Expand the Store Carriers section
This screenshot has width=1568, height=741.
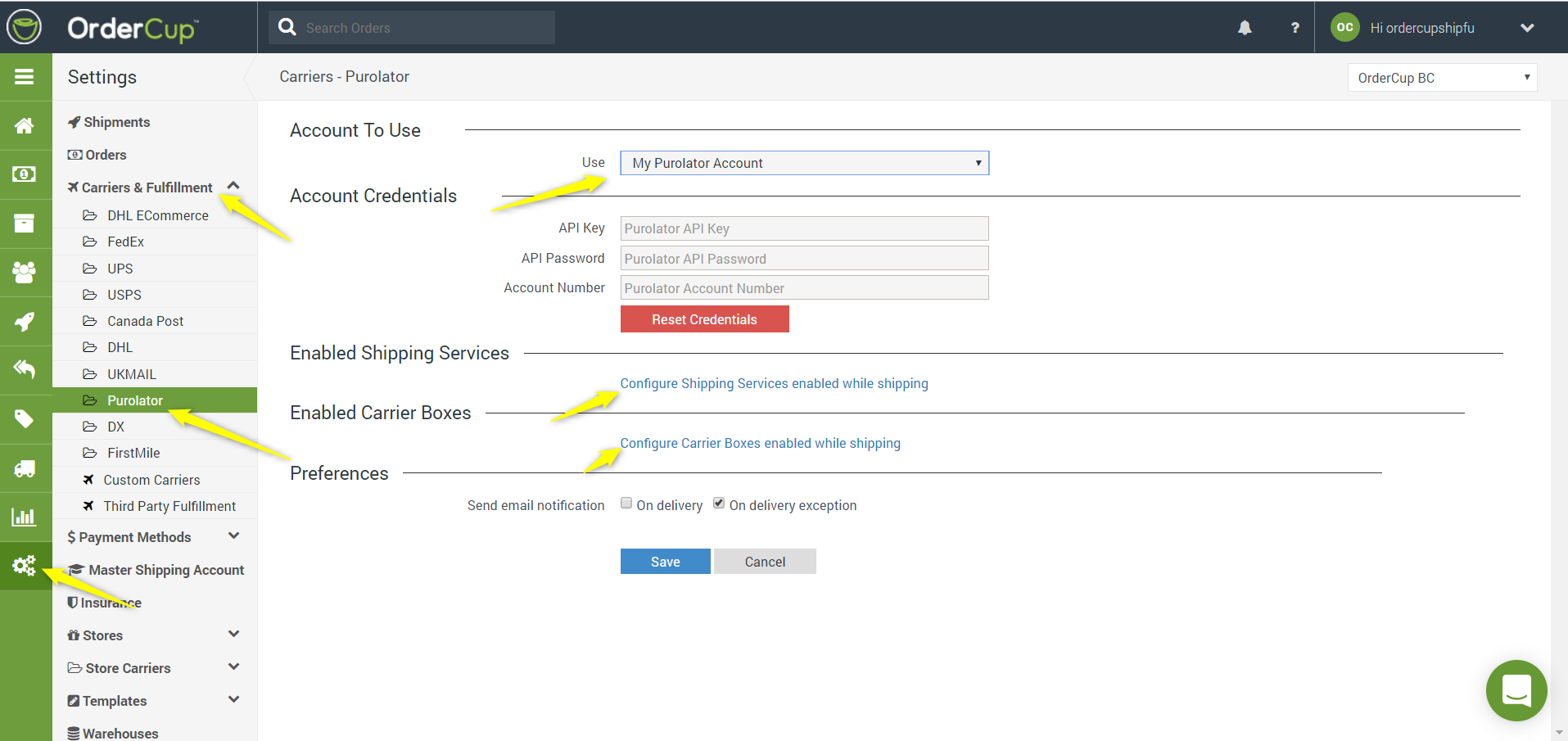click(x=233, y=666)
